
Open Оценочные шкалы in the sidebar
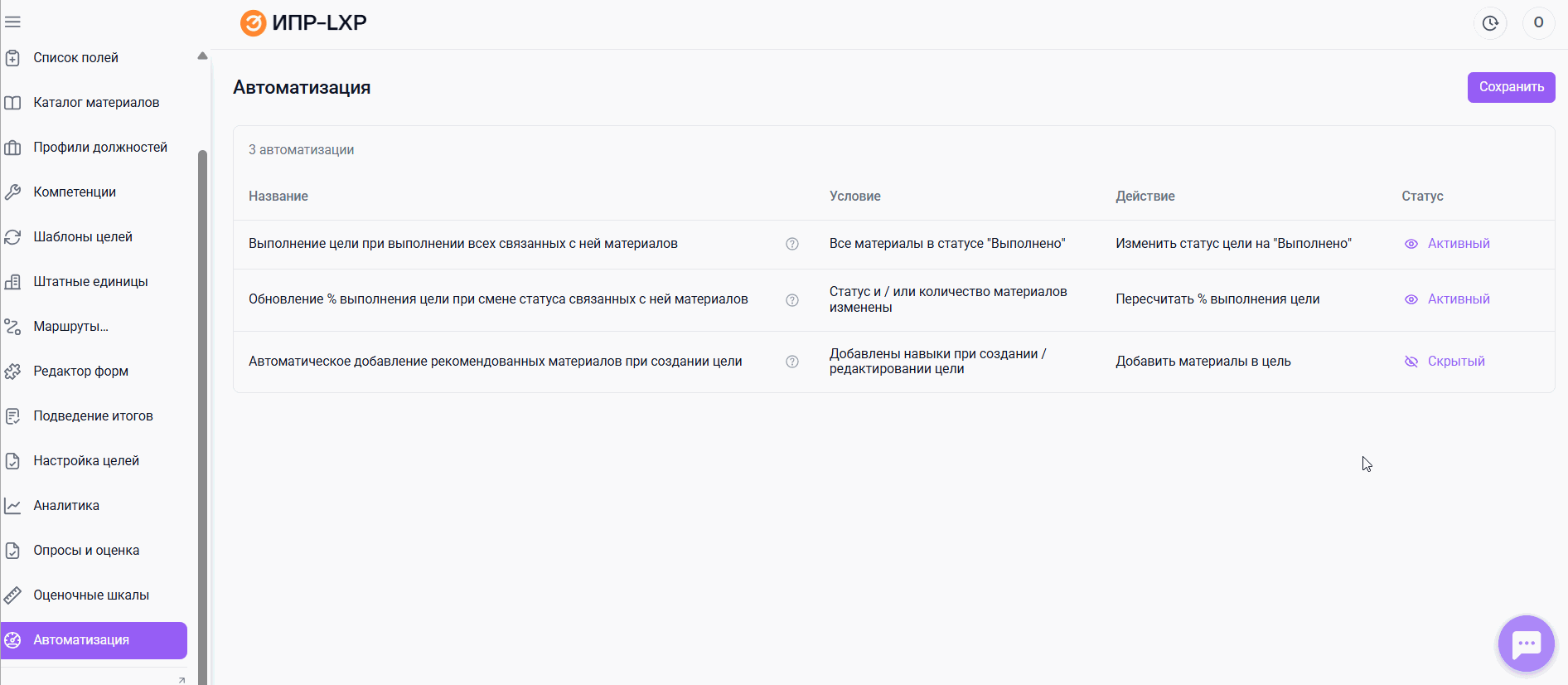91,595
